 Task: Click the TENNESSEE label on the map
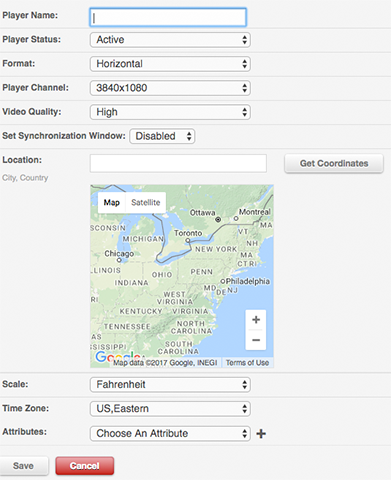coord(127,327)
